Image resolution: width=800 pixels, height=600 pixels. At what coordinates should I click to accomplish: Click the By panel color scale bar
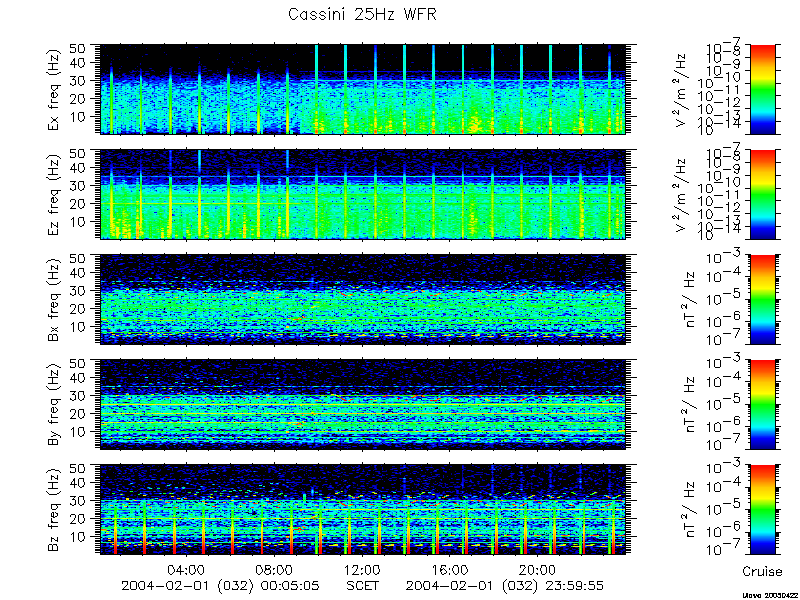pos(762,405)
